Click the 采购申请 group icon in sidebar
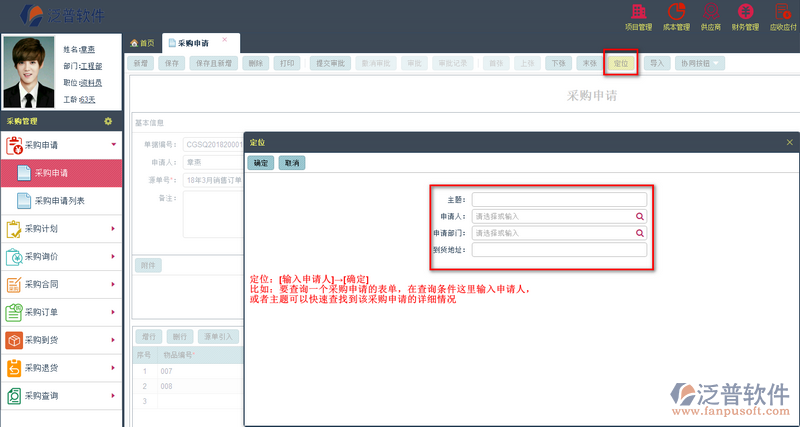Screen dimensions: 800x427 tap(14, 145)
